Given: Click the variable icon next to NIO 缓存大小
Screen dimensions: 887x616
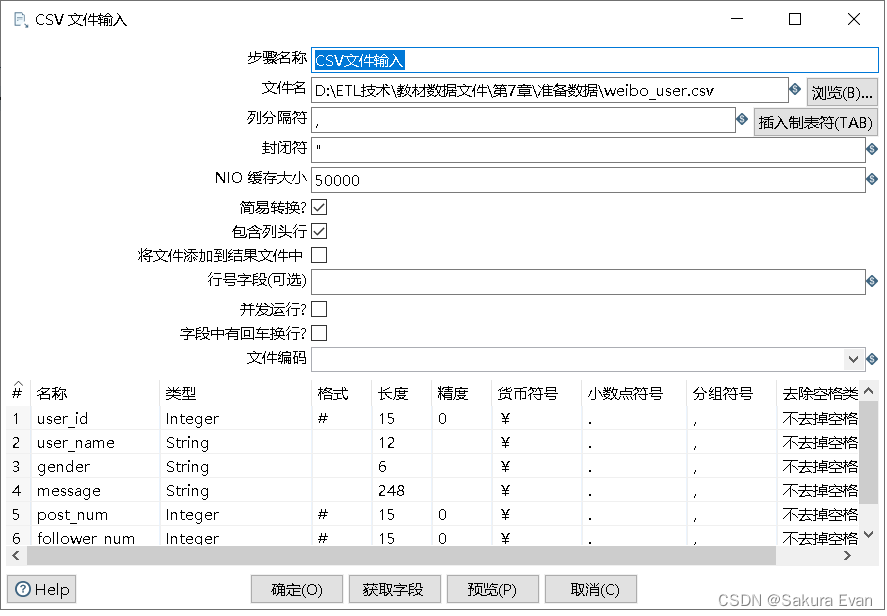Looking at the screenshot, I should point(872,180).
